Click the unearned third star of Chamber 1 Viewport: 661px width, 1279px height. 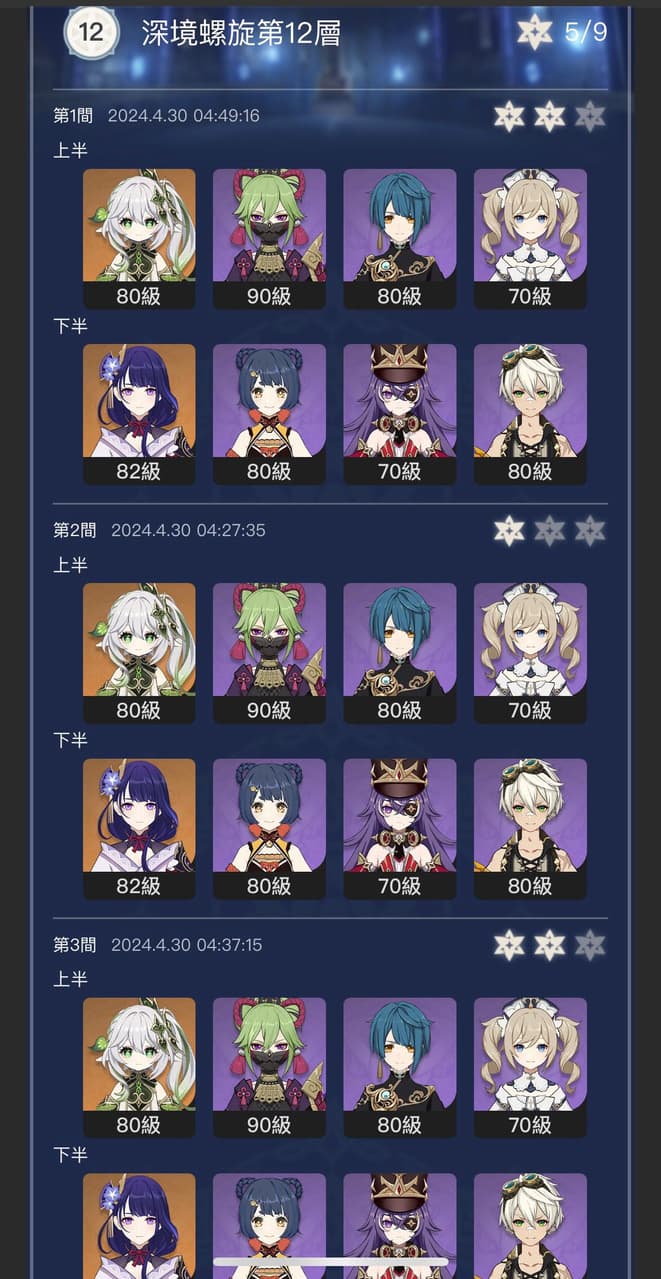[x=590, y=116]
